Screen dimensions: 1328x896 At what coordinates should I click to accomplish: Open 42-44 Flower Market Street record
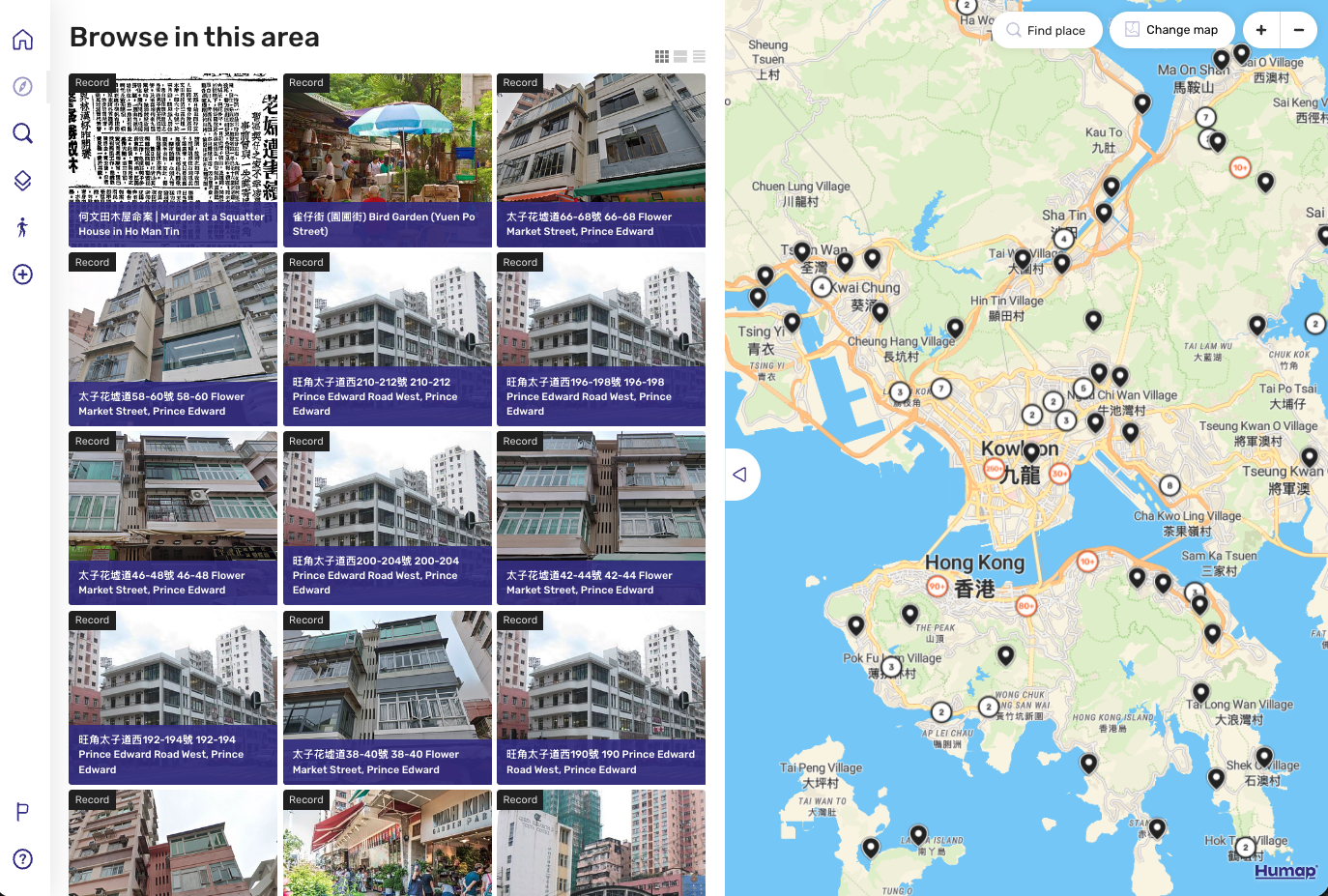(601, 518)
